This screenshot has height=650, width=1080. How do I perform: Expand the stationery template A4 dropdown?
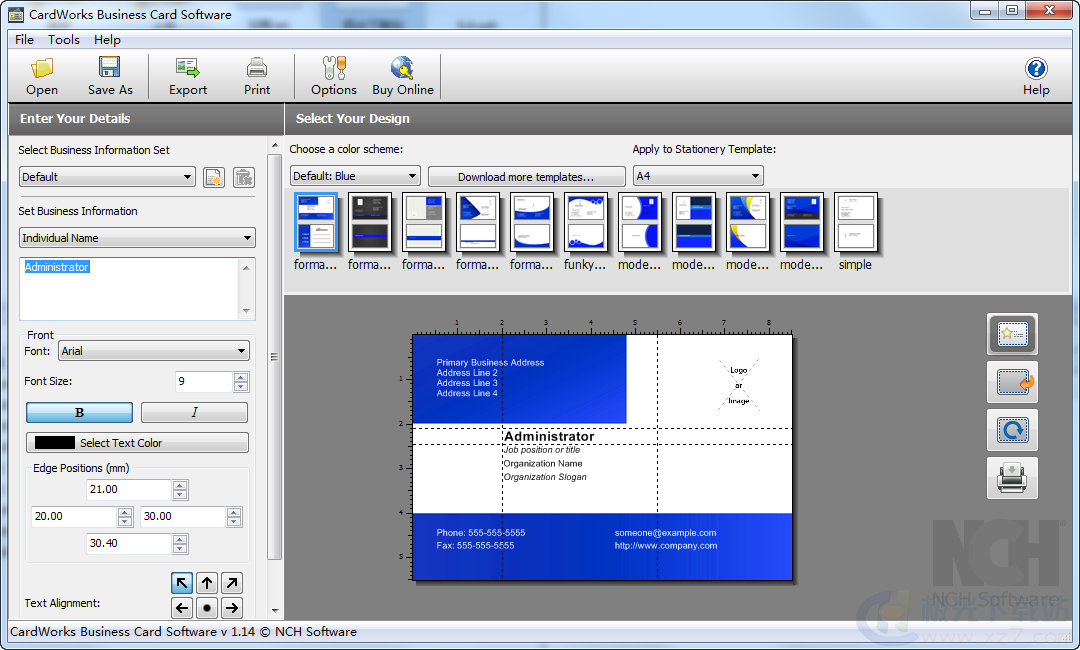click(698, 175)
